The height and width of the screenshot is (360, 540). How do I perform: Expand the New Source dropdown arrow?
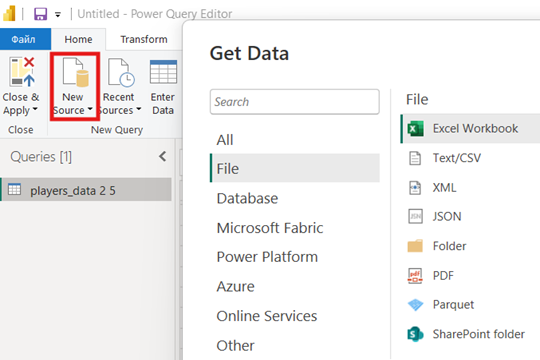coord(90,109)
